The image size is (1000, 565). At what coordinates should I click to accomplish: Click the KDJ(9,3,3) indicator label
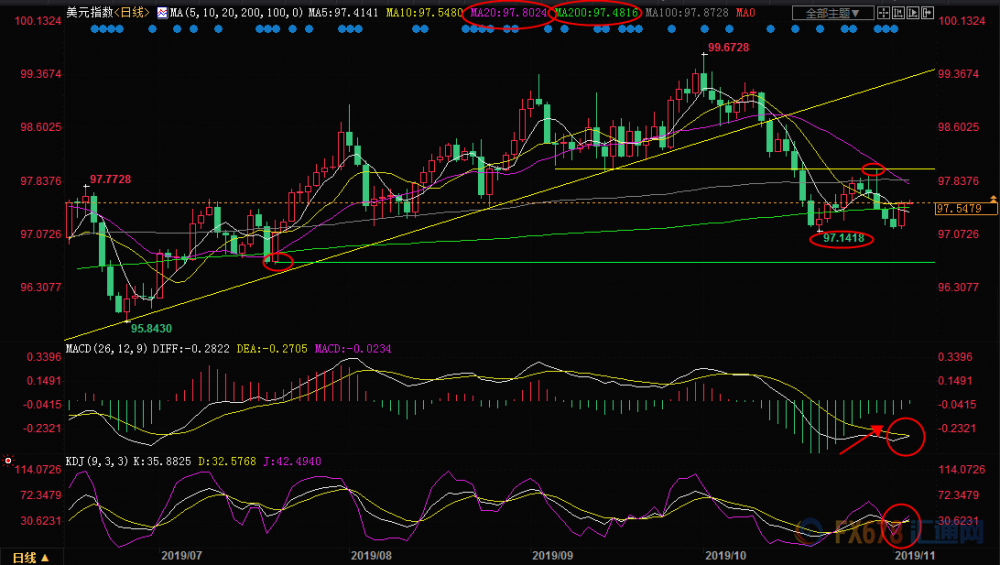pos(97,461)
